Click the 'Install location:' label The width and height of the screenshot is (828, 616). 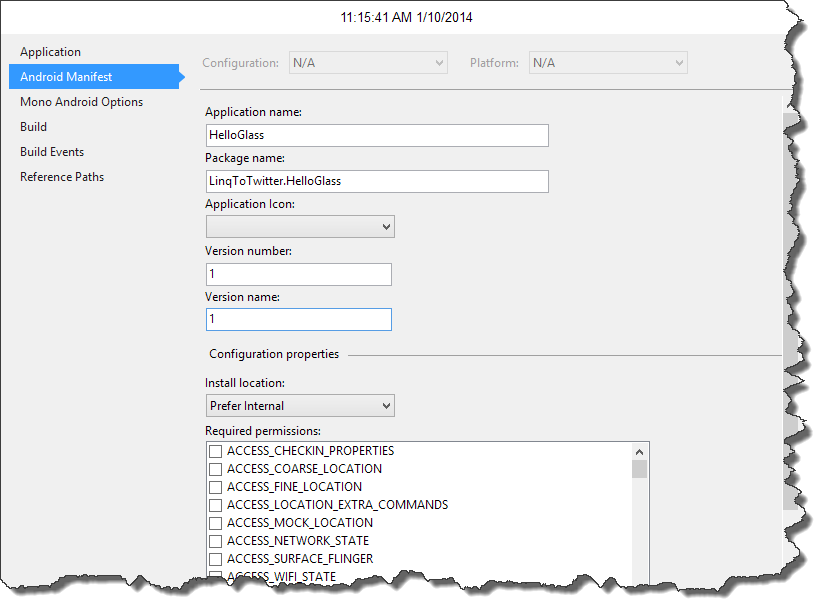(x=244, y=383)
